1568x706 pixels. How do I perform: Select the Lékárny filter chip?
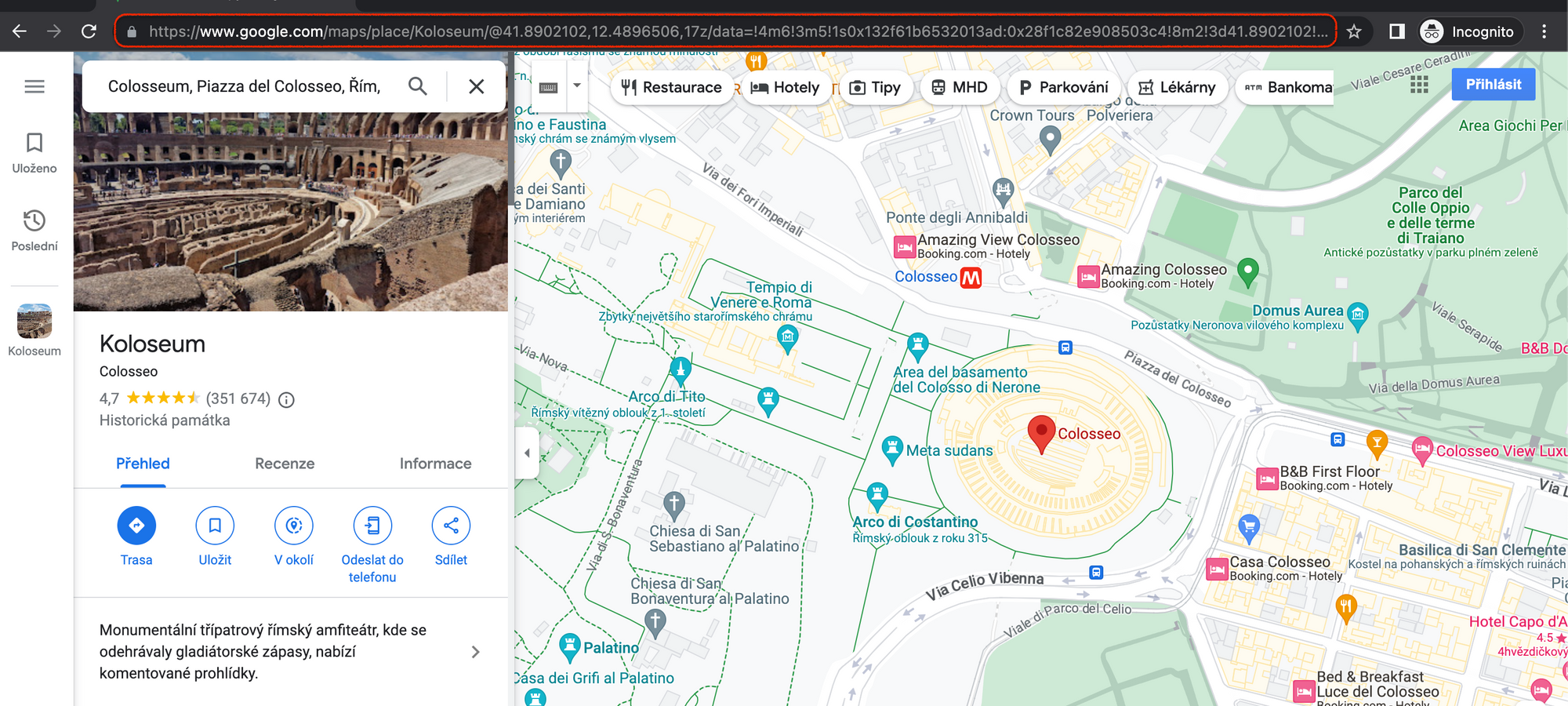tap(1177, 87)
